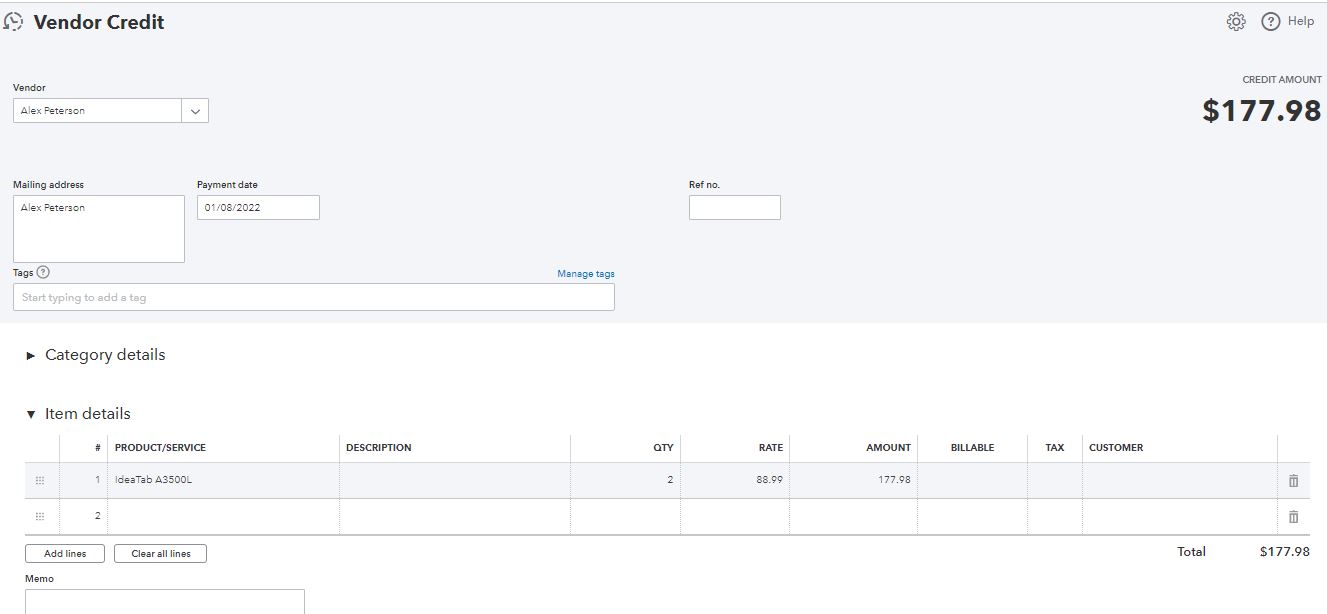The height and width of the screenshot is (614, 1327).
Task: Delete line 2 with trash icon
Action: pyautogui.click(x=1293, y=517)
